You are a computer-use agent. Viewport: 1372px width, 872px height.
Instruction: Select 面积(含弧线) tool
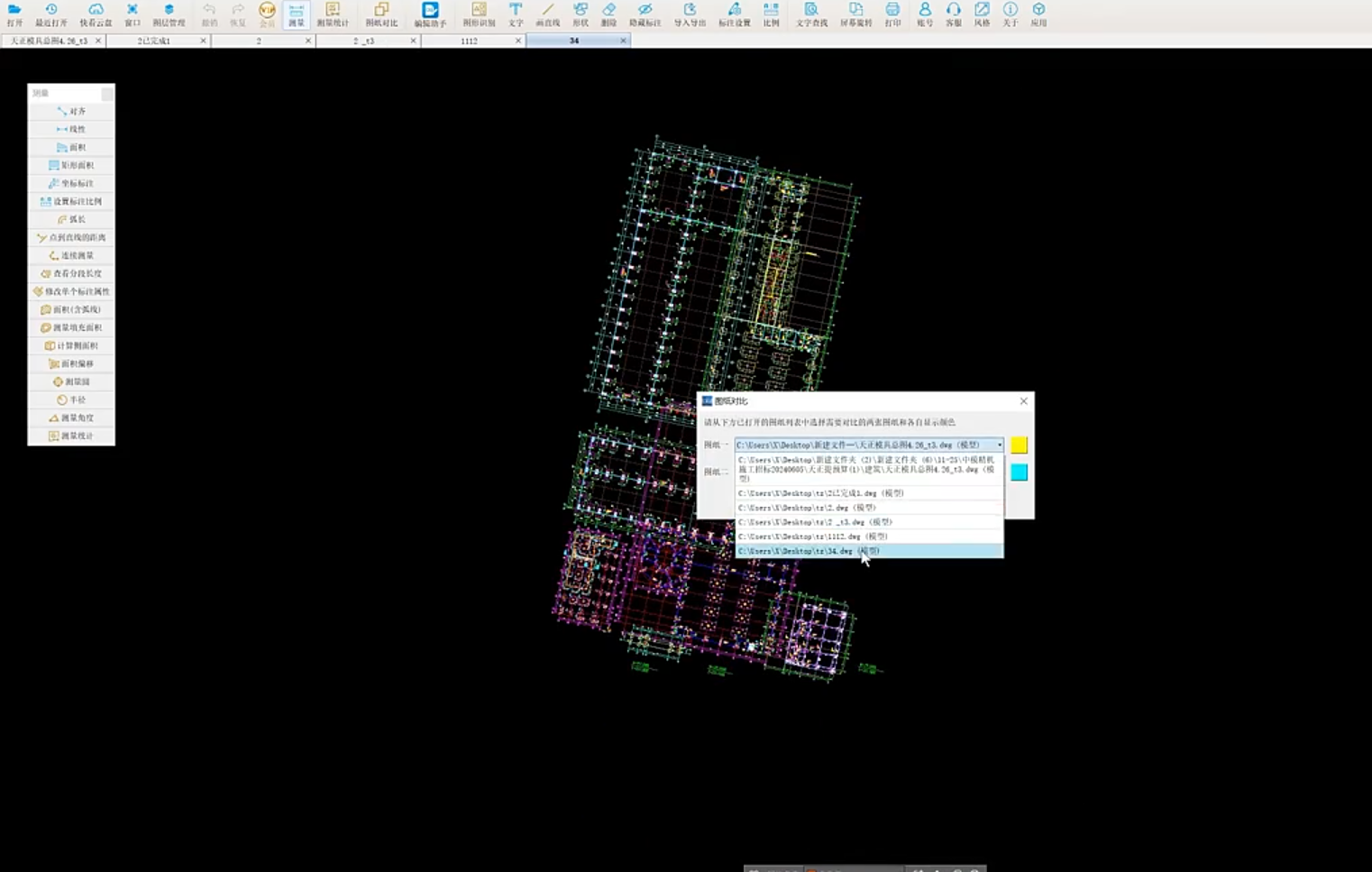pos(71,309)
